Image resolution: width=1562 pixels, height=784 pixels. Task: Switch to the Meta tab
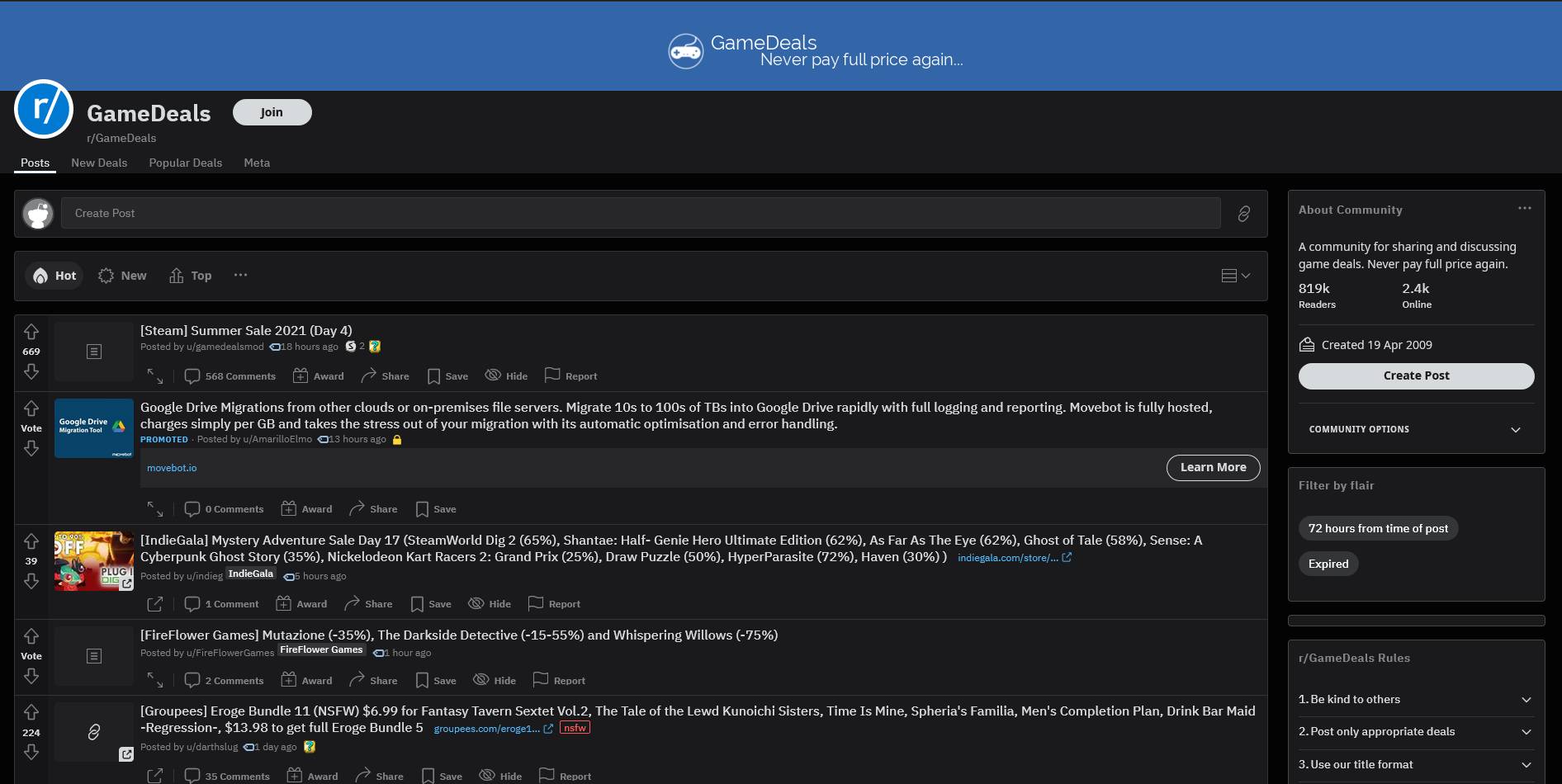click(257, 163)
